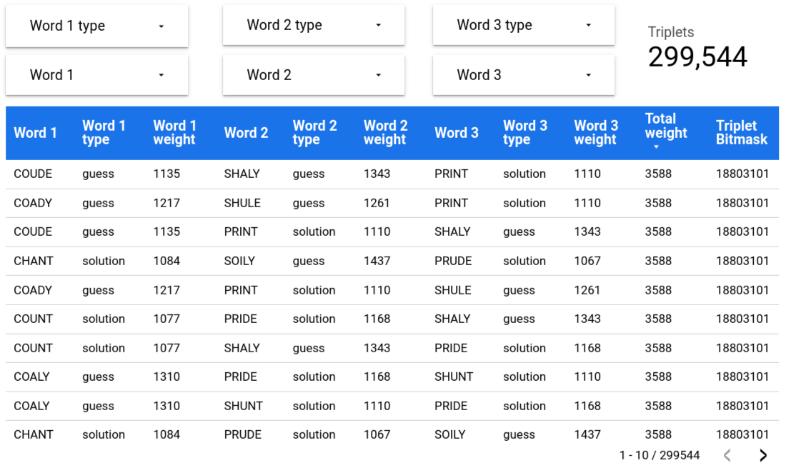Expand the Word 2 filter dropdown
Screen dimensions: 786x468
point(314,75)
